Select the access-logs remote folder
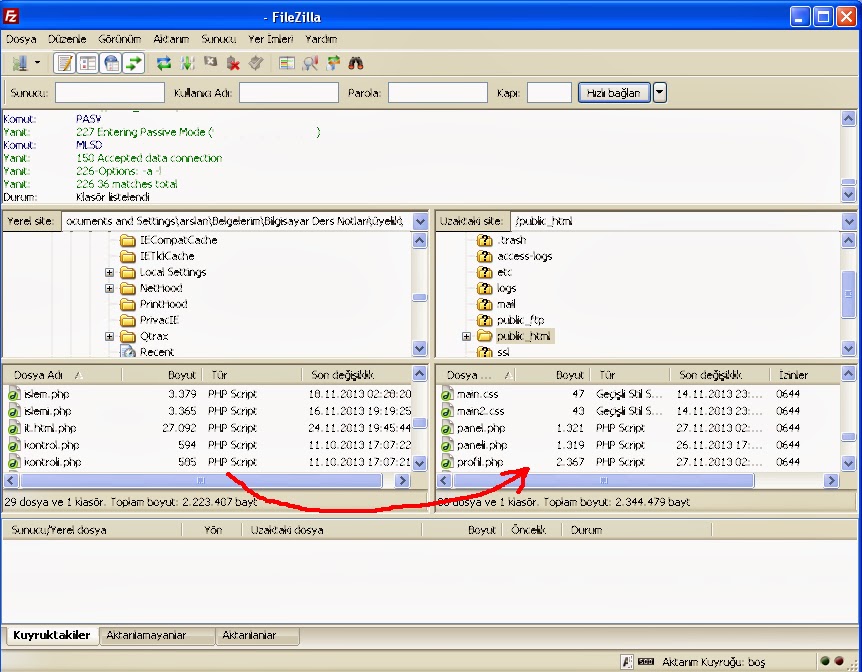The height and width of the screenshot is (672, 862). (524, 256)
